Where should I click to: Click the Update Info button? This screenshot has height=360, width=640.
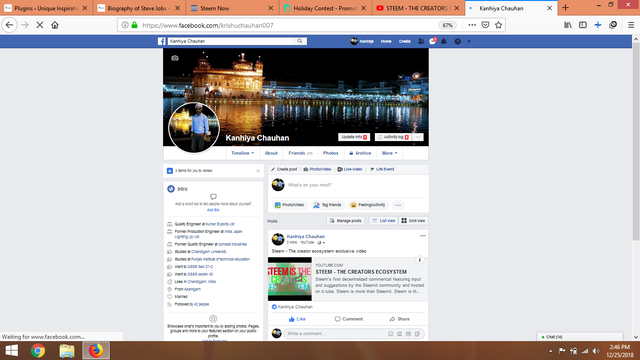pos(354,137)
